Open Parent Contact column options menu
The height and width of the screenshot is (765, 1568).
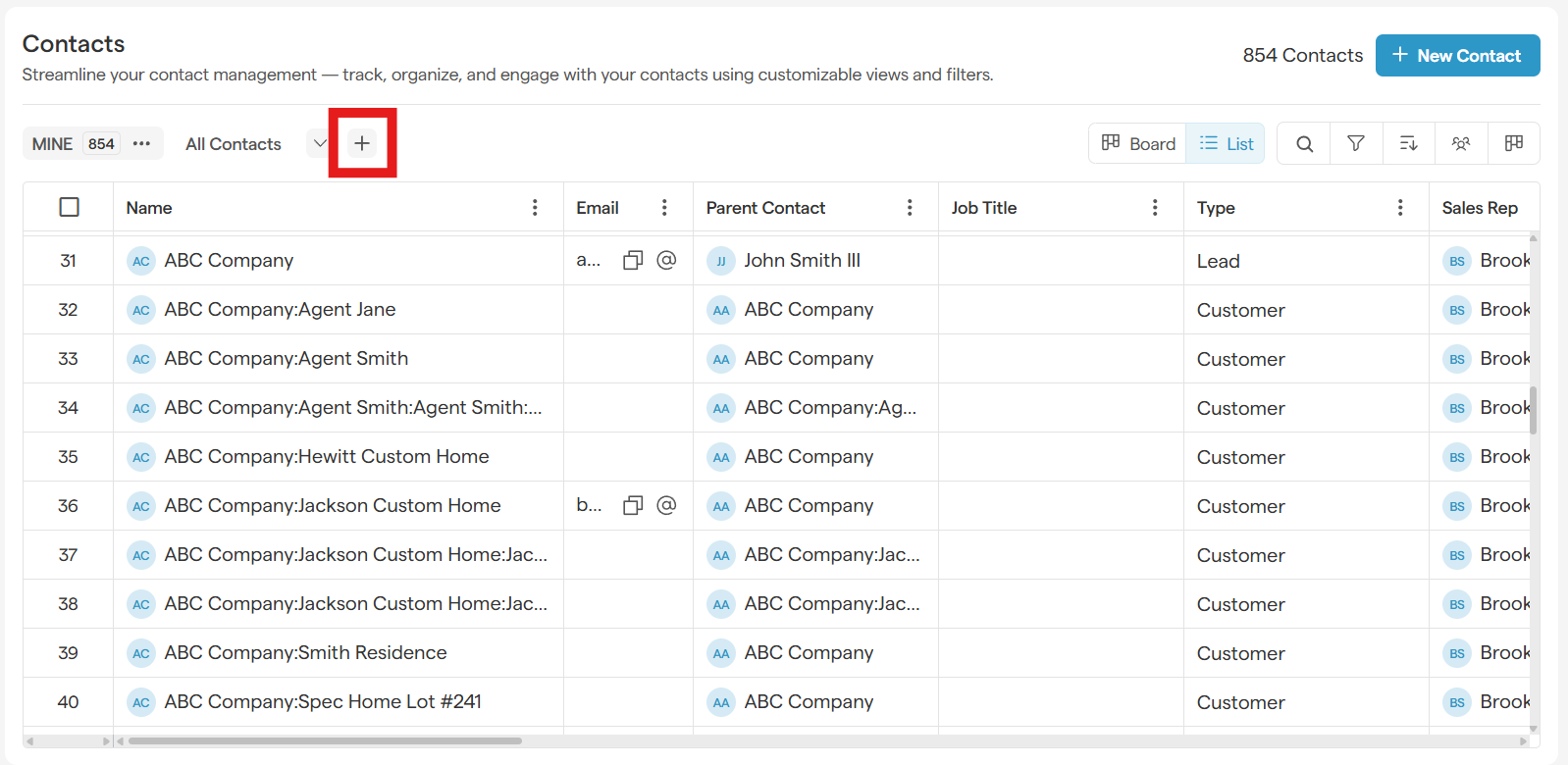[910, 207]
